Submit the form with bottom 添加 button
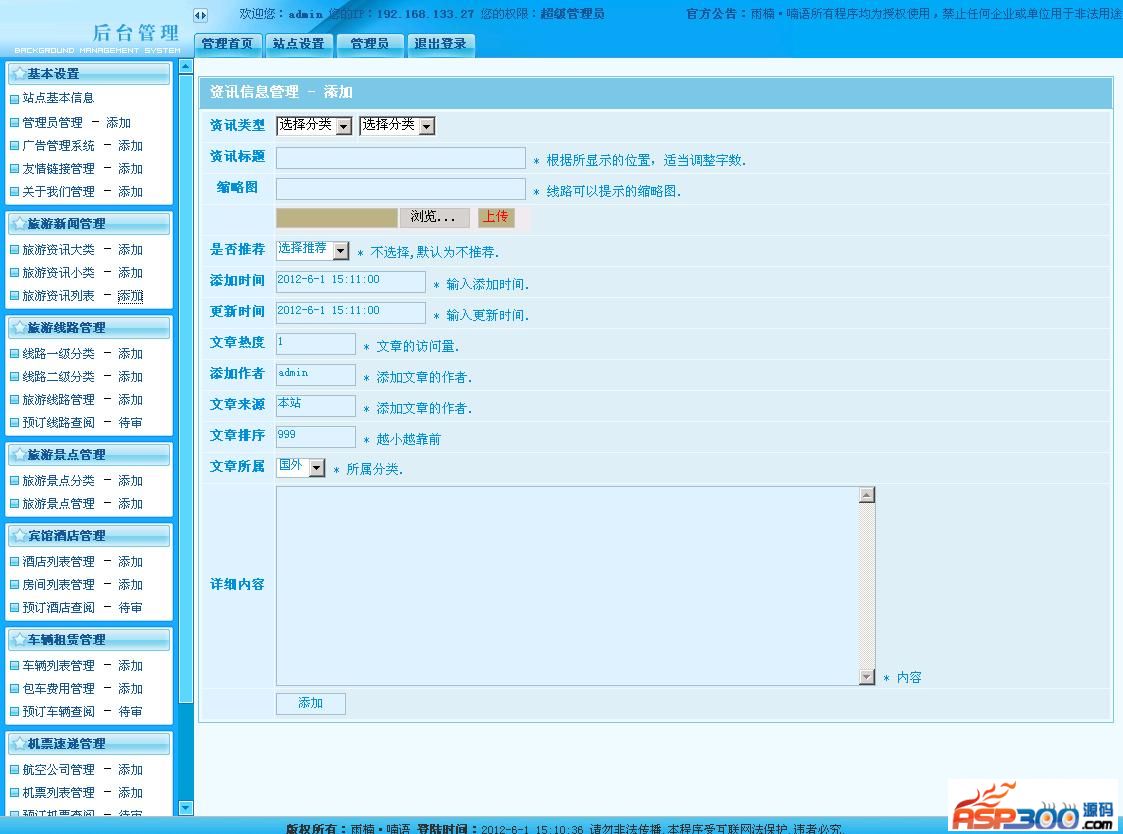Screen dimensions: 1123x834 click(310, 704)
